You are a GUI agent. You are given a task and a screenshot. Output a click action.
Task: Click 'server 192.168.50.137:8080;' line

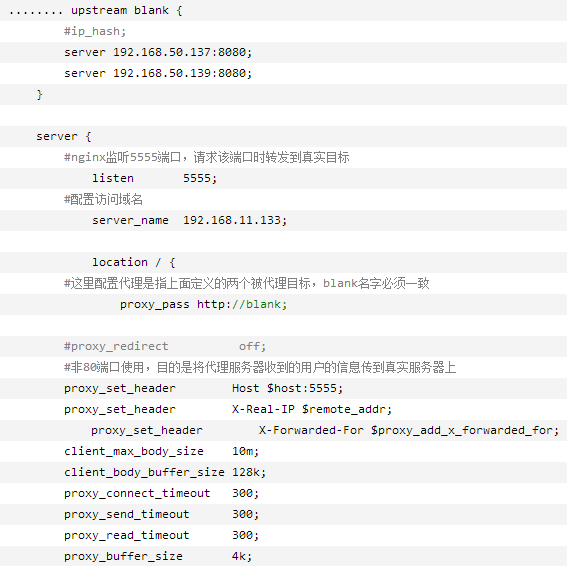tap(158, 52)
